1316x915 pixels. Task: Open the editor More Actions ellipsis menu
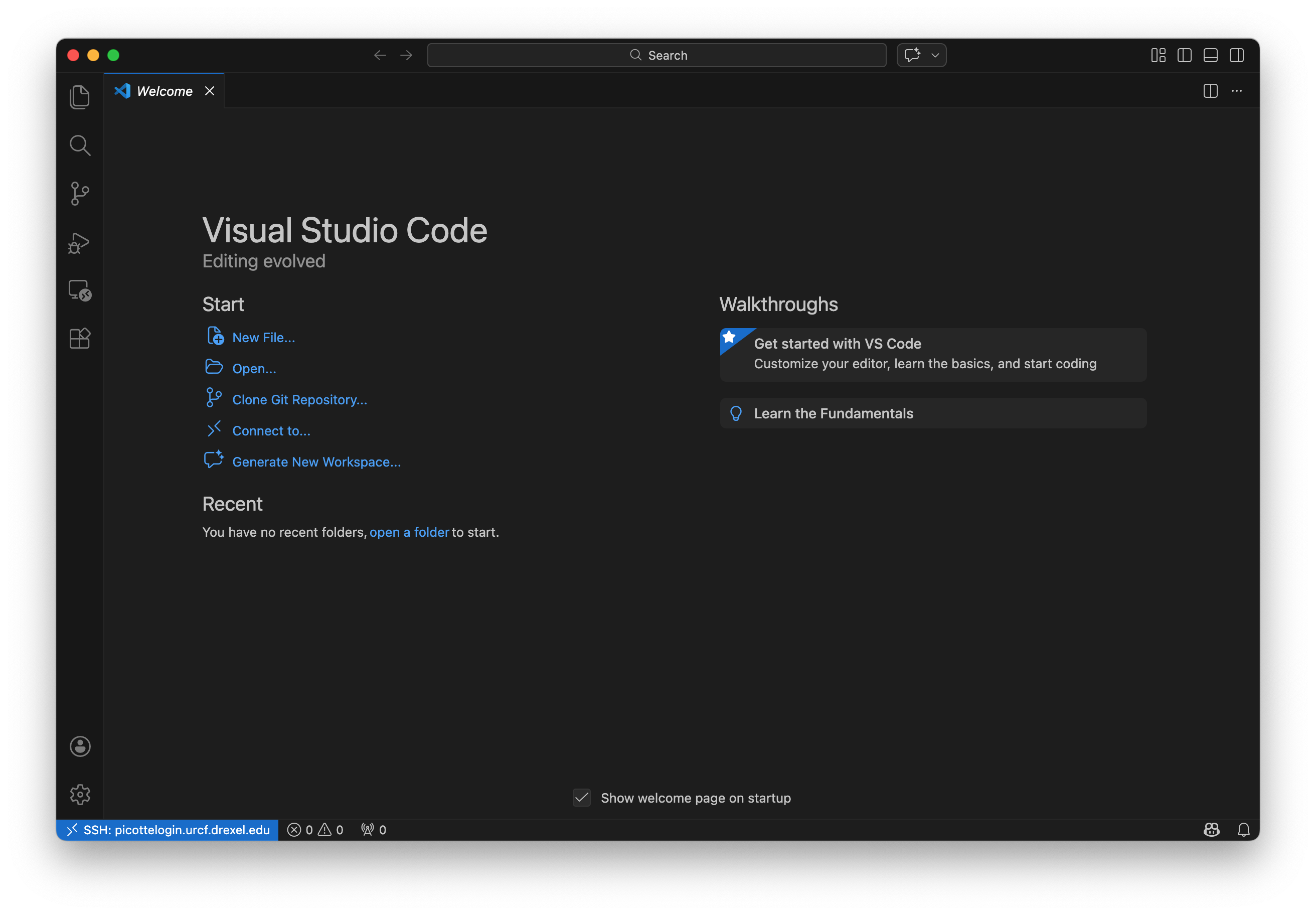tap(1237, 91)
